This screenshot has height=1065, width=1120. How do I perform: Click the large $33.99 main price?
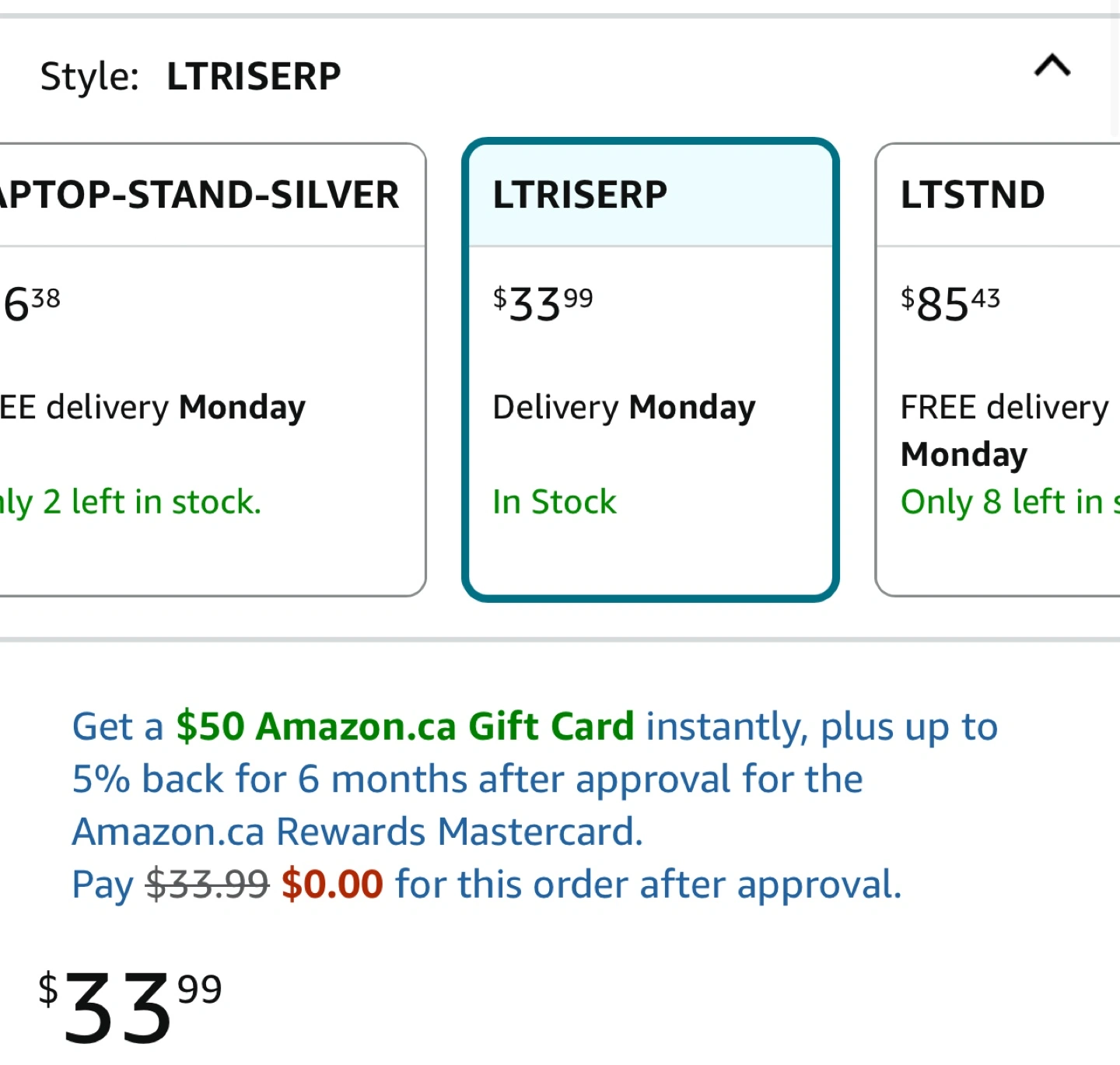click(x=130, y=1007)
